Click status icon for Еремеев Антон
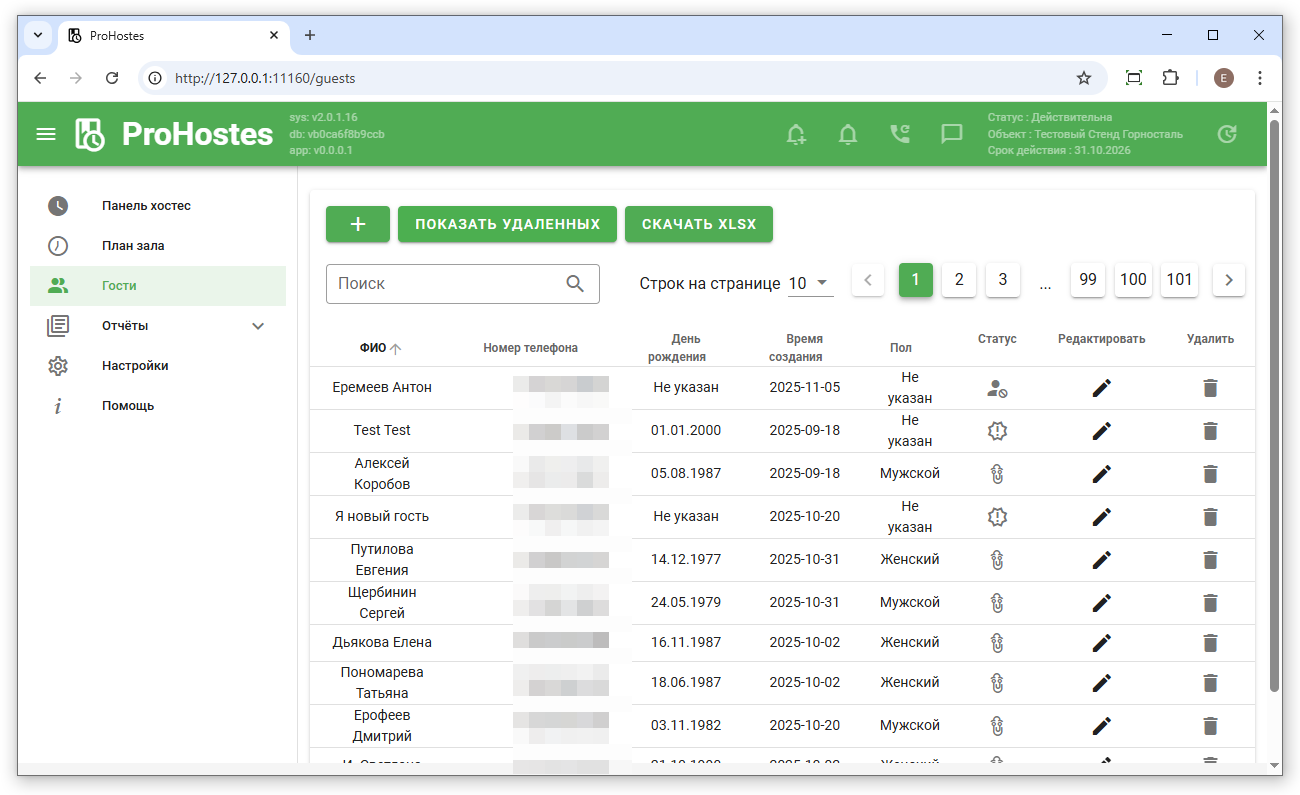Screen dimensions: 1300x795 pos(996,389)
